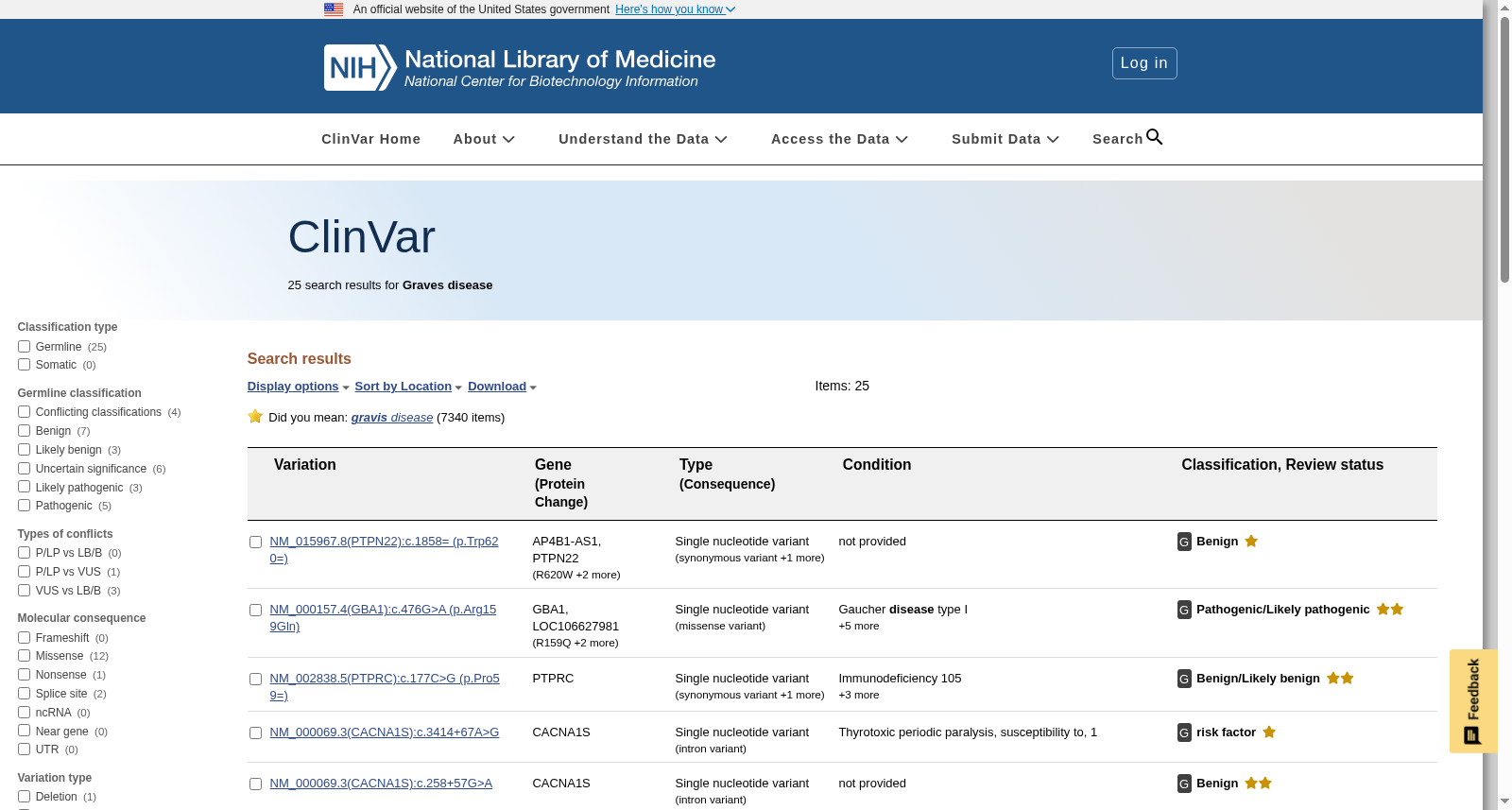Screen dimensions: 1512x810
Task: Open the Feedback tab icon
Action: pos(1472,735)
